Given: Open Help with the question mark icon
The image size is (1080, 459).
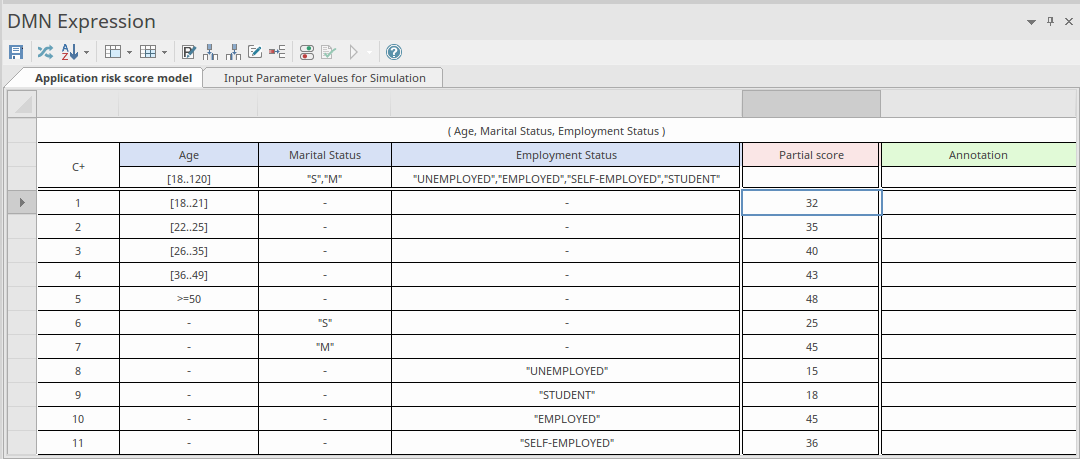Looking at the screenshot, I should (394, 51).
